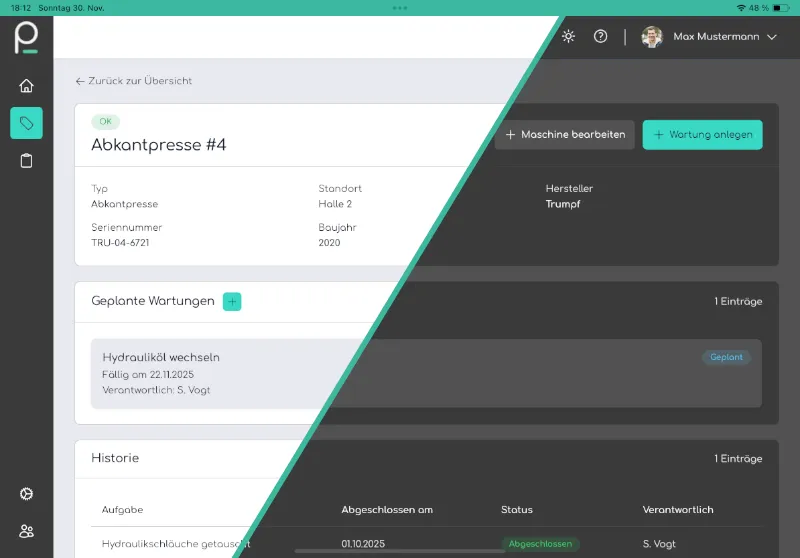Open the home dashboard icon
This screenshot has height=558, width=800.
[26, 86]
